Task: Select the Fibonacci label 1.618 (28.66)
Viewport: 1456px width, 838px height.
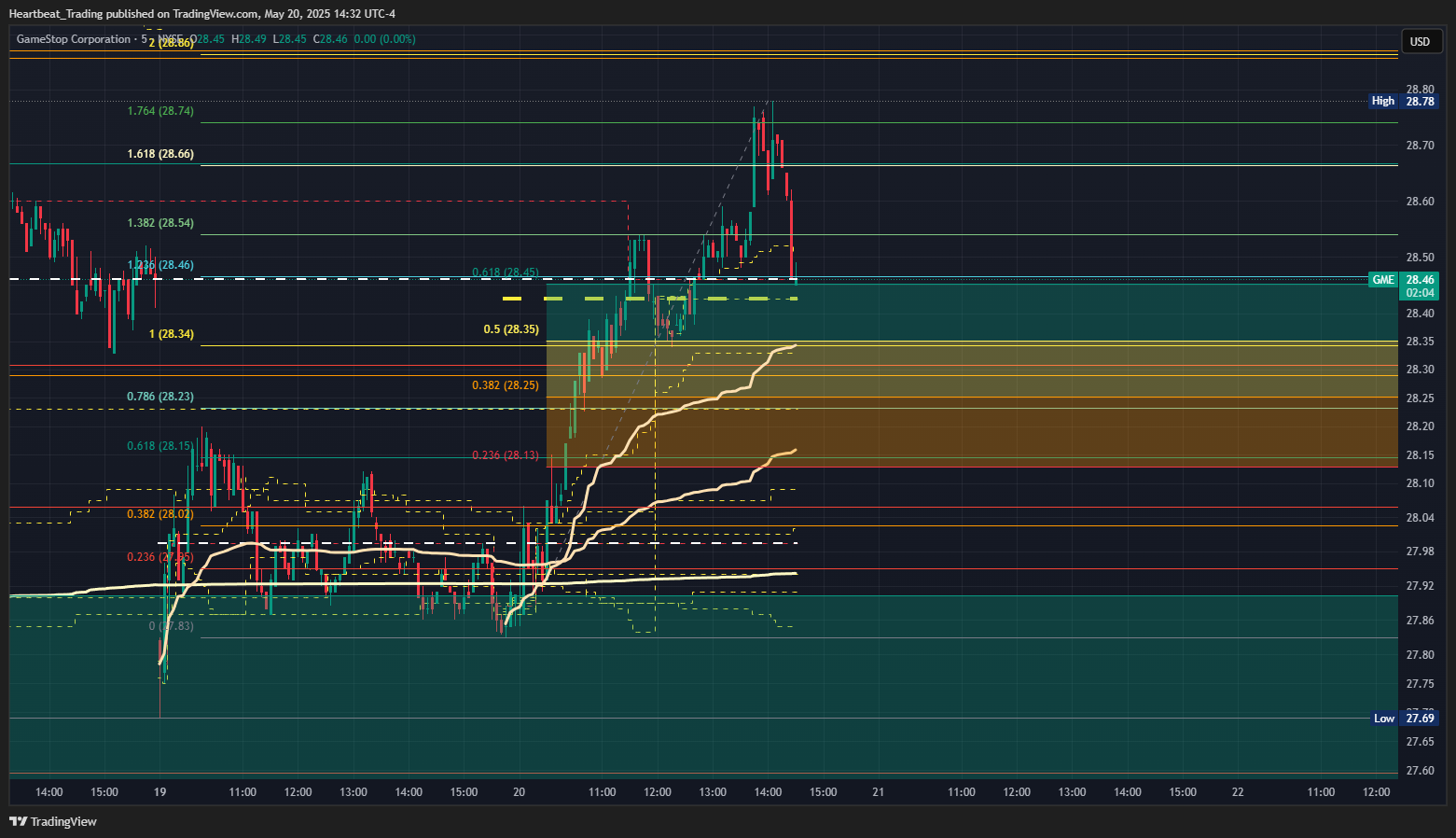Action: point(160,154)
